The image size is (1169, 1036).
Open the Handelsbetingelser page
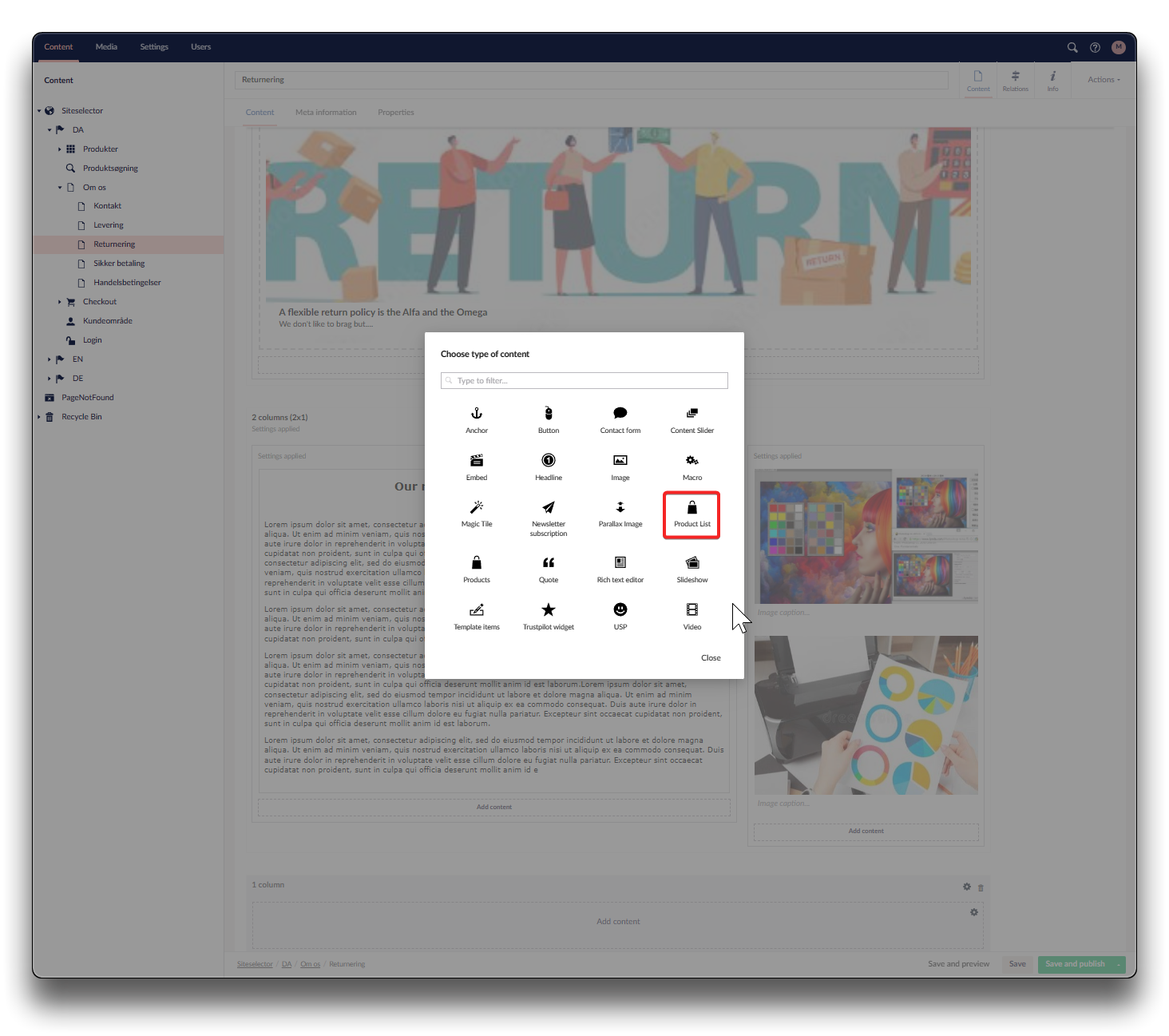coord(127,283)
